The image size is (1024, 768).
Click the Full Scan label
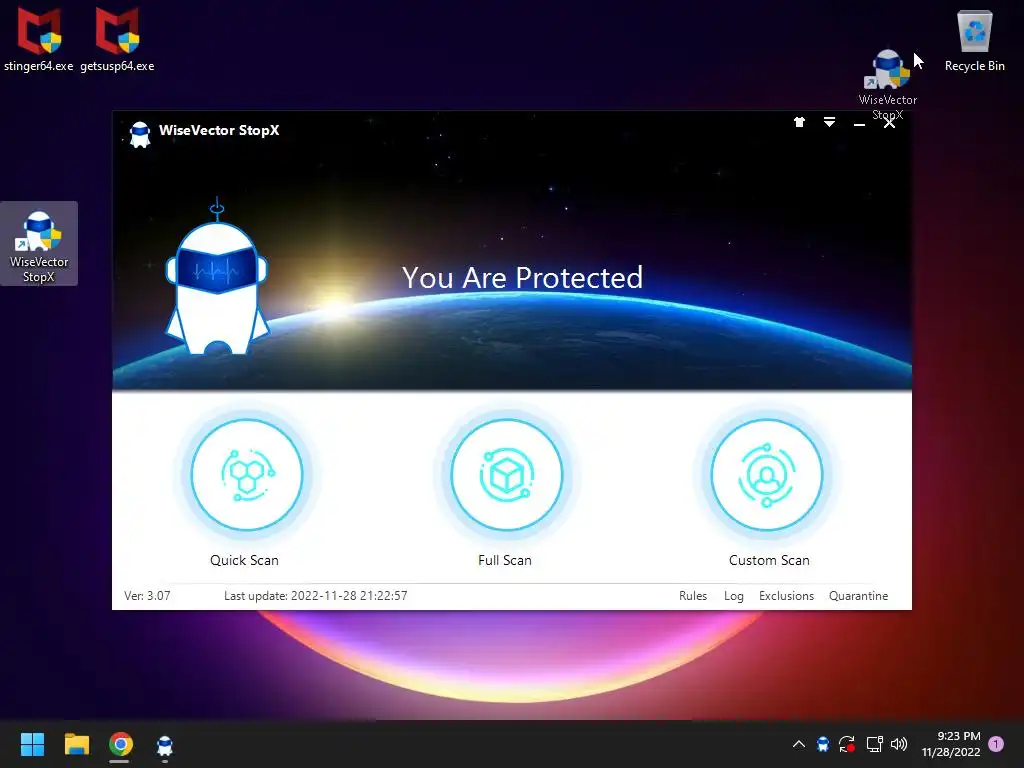pyautogui.click(x=505, y=560)
